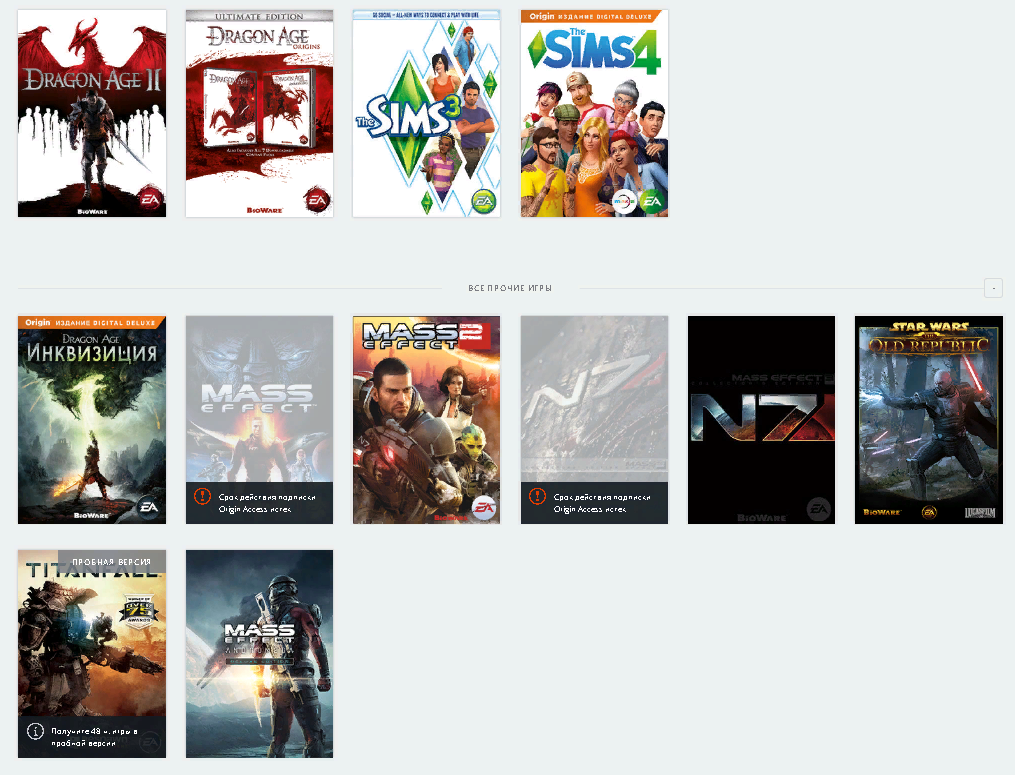Screen dimensions: 1015x775
Task: Click the info icon on Titanfall tile
Action: tap(35, 731)
